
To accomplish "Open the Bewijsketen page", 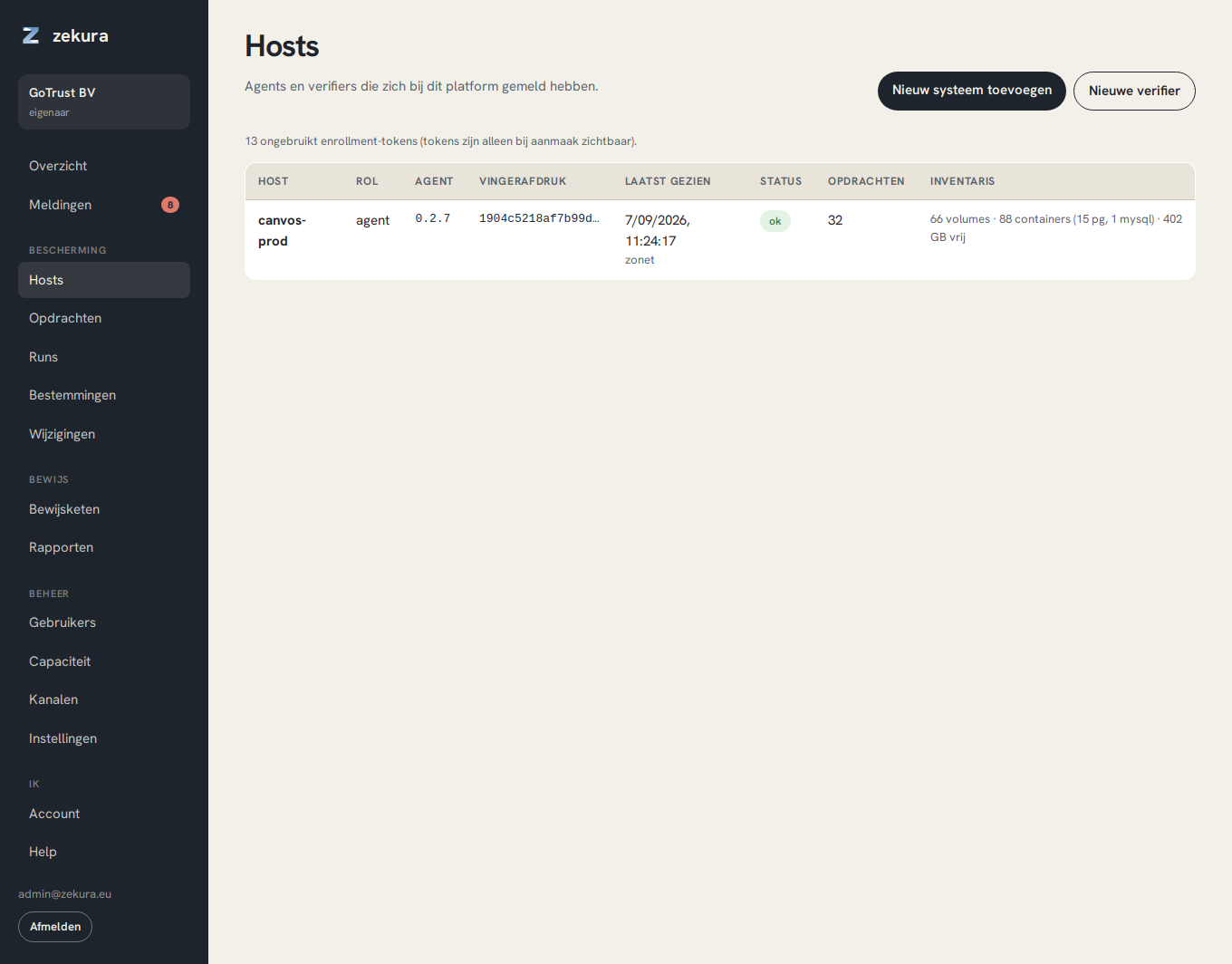I will click(x=104, y=509).
